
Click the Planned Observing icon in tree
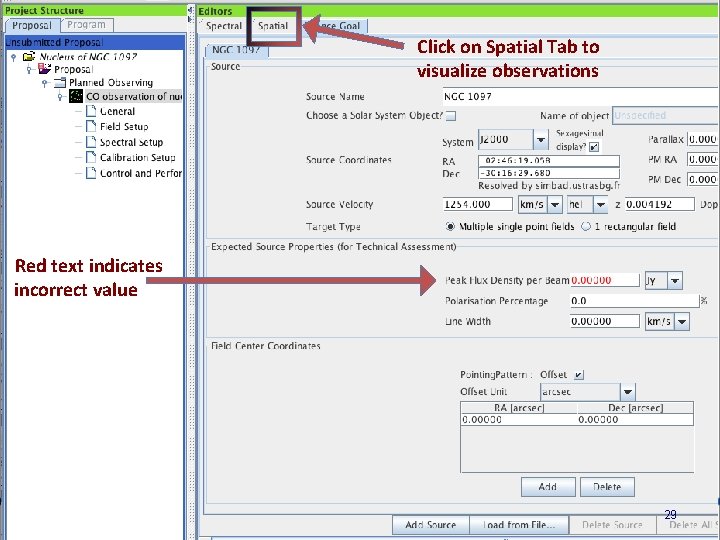click(60, 83)
